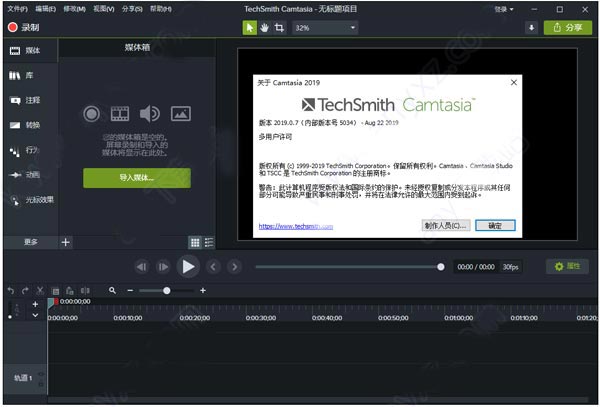
Task: Expand the 更多 More tools list
Action: coord(31,242)
